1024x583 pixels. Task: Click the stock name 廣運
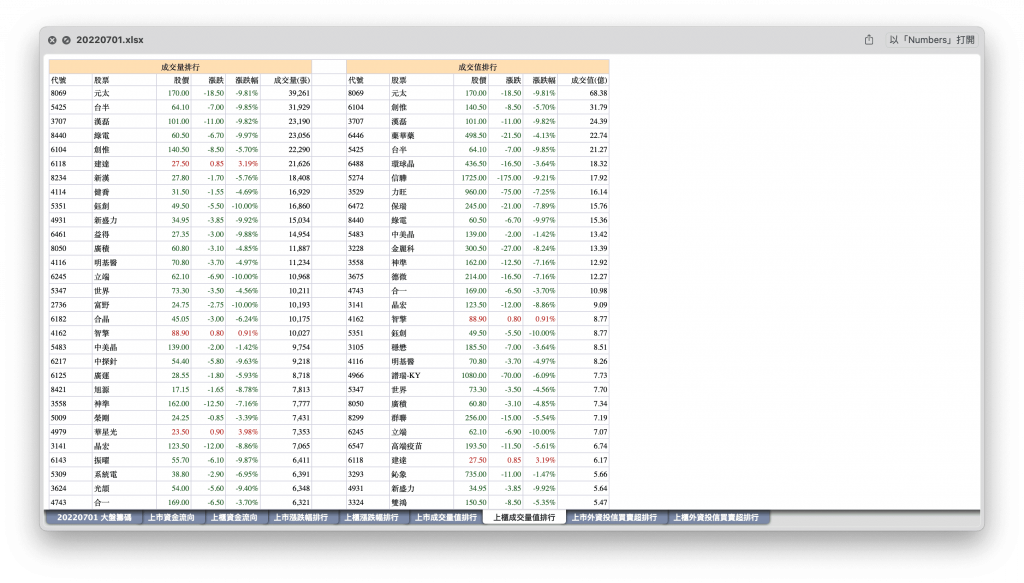(101, 375)
